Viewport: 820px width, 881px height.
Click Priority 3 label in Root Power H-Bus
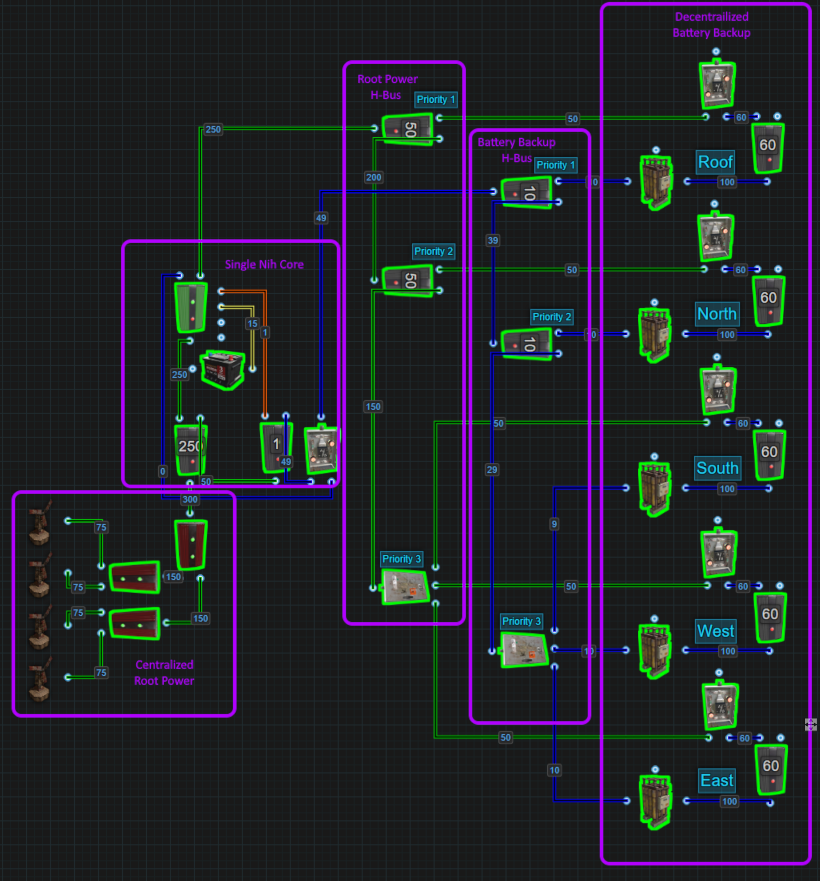click(402, 559)
